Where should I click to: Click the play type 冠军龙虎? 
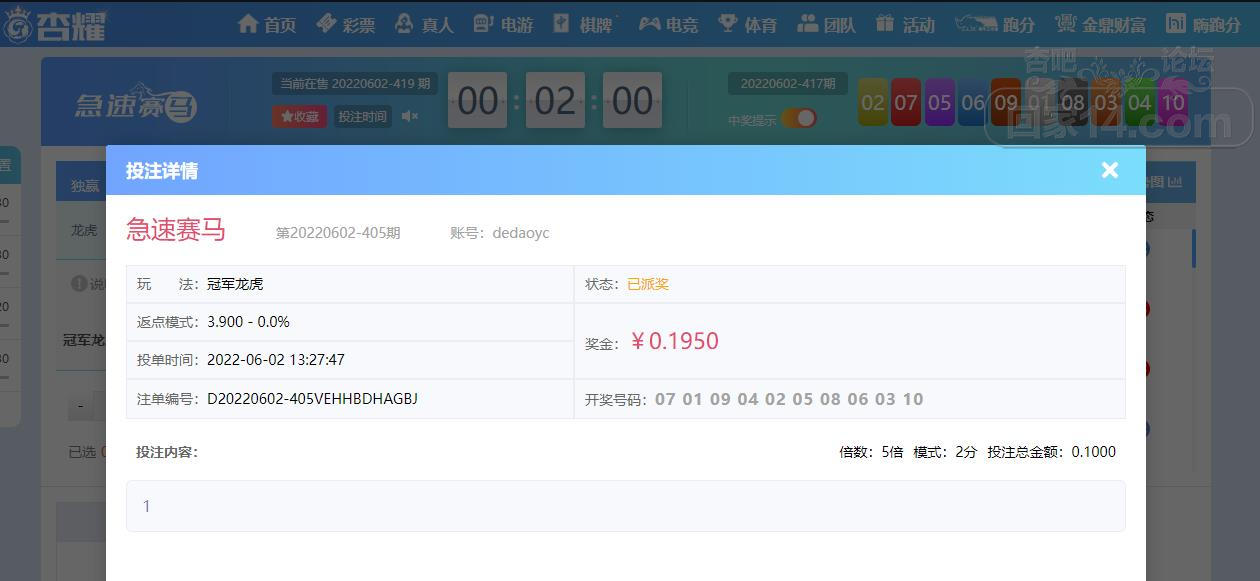point(235,284)
